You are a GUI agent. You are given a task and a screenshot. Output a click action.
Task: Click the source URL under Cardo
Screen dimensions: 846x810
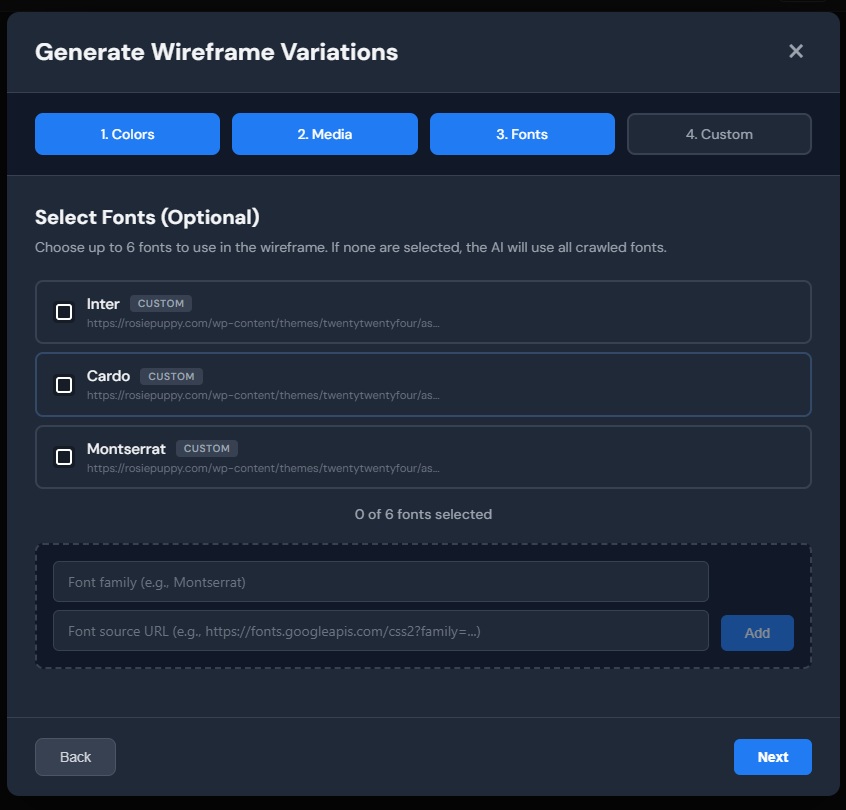262,395
